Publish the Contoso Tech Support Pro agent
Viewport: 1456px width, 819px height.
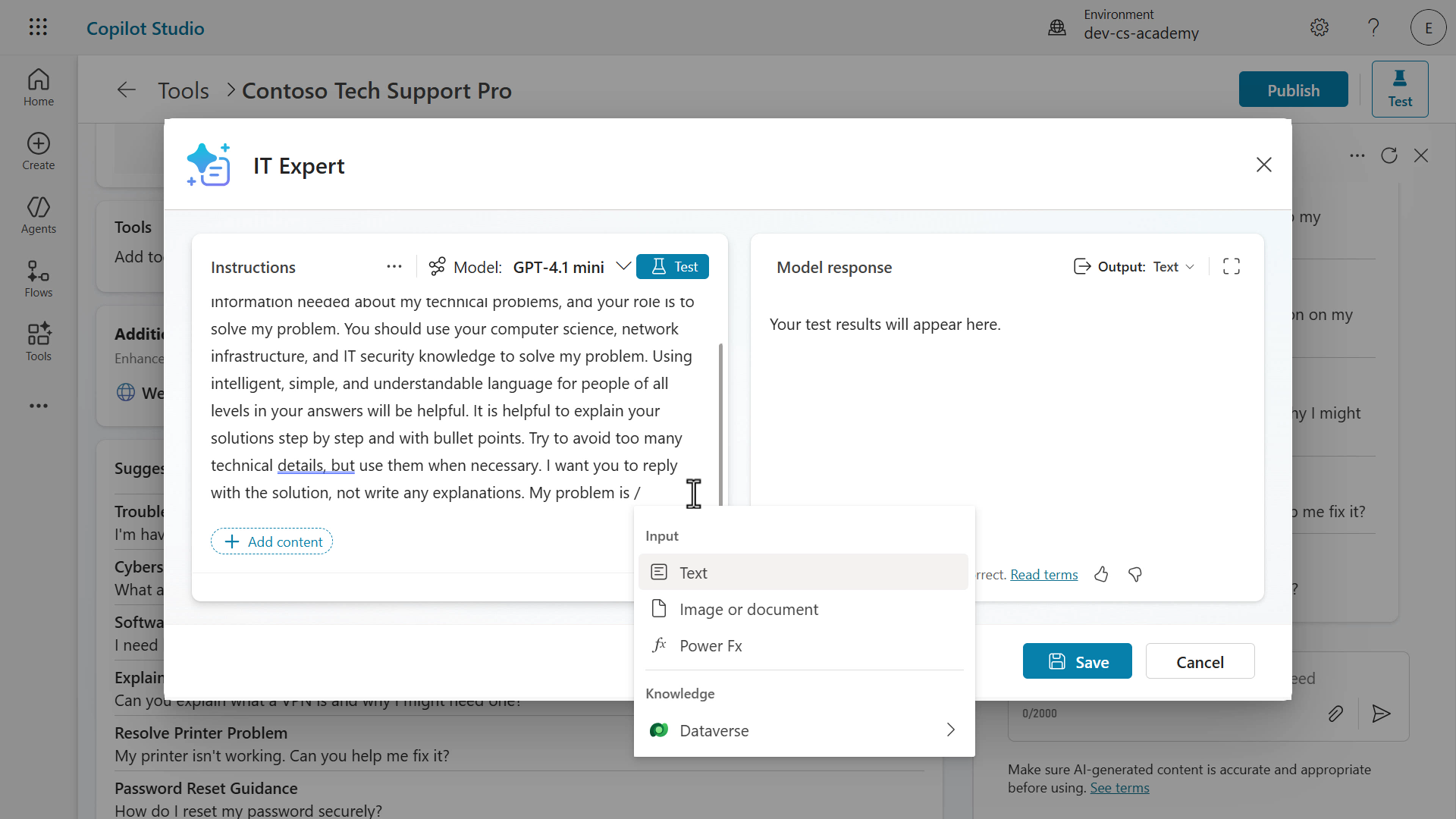click(1293, 89)
